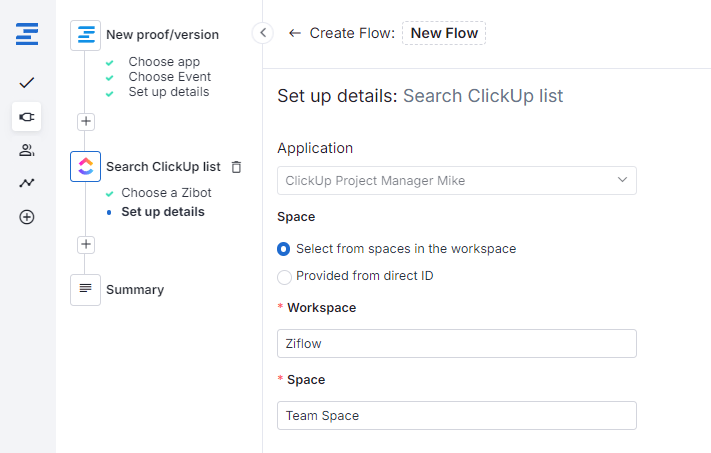
Task: Open the people sidebar icon
Action: point(27,150)
